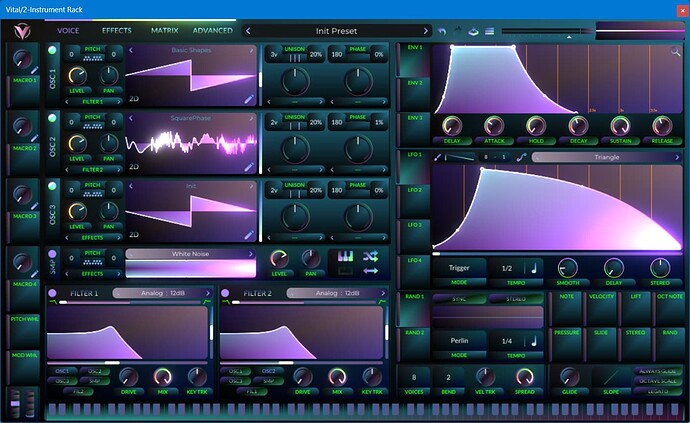Click the LFO 1 paint brush icon
The height and width of the screenshot is (423, 690).
point(437,157)
